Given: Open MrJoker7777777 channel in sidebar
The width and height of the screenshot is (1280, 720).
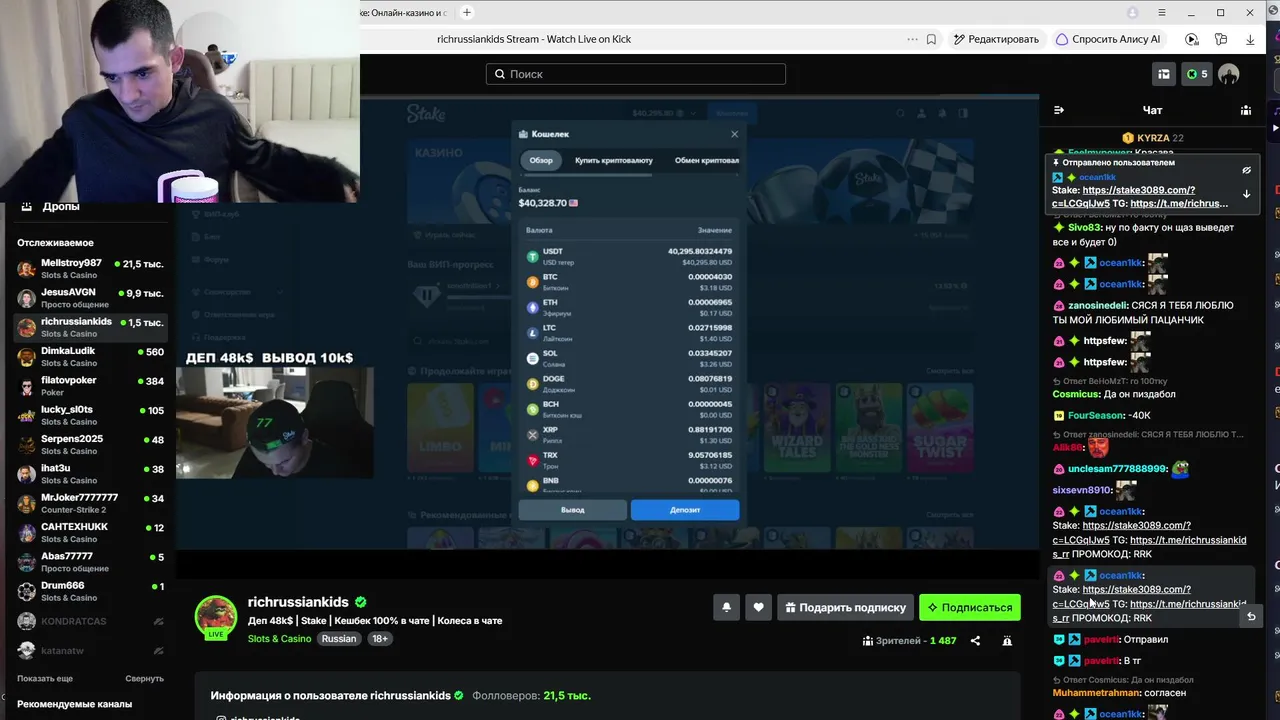Looking at the screenshot, I should [x=90, y=503].
